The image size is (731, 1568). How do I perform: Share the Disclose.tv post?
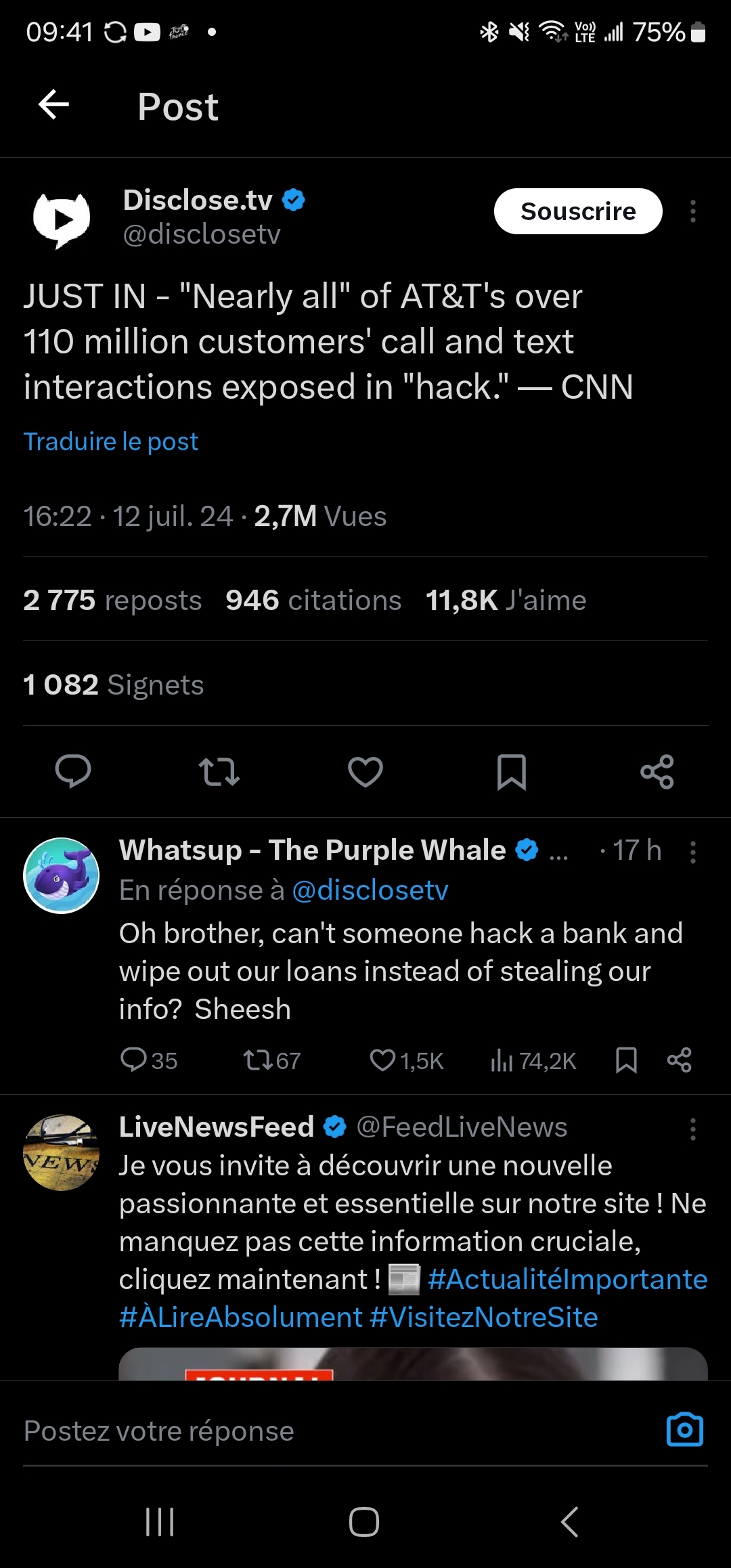[x=657, y=771]
